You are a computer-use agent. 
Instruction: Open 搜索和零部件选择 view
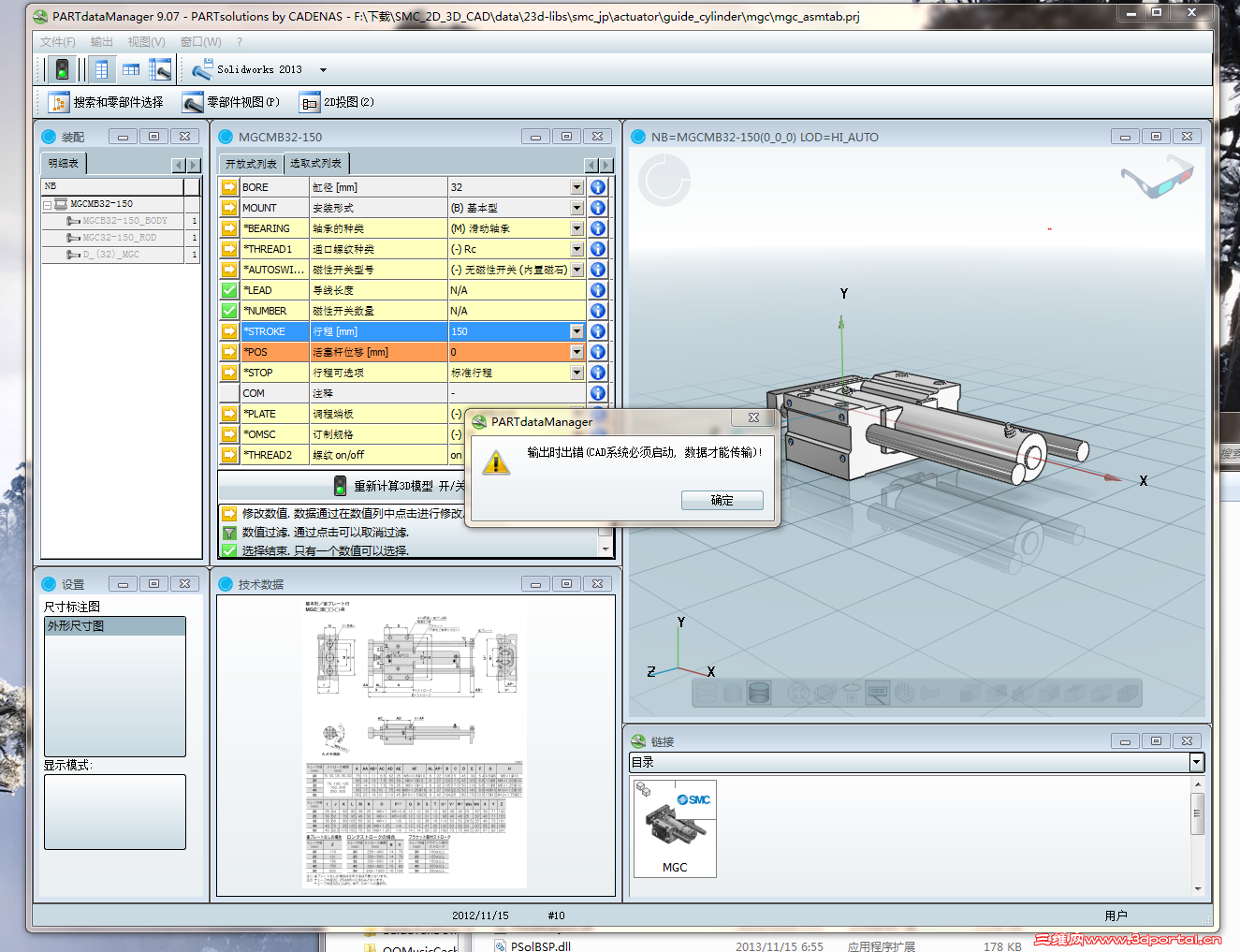click(106, 102)
